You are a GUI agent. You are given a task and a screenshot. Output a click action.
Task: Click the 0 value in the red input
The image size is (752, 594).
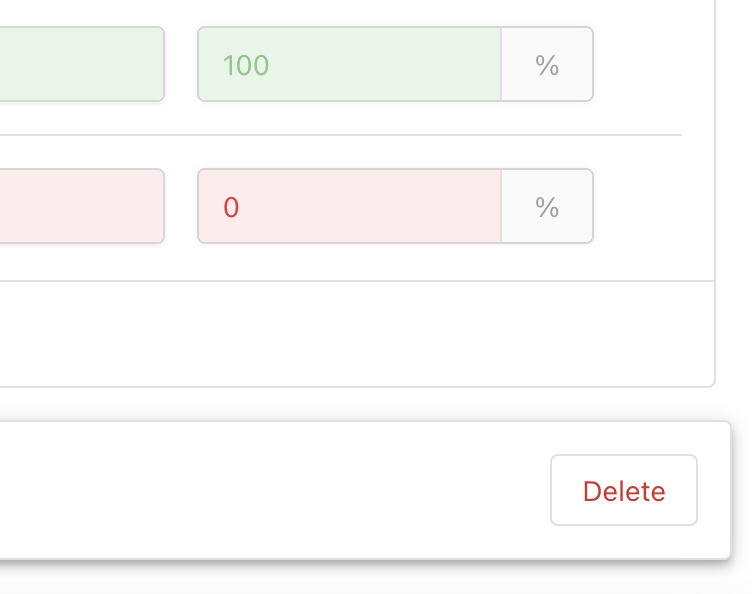point(231,208)
